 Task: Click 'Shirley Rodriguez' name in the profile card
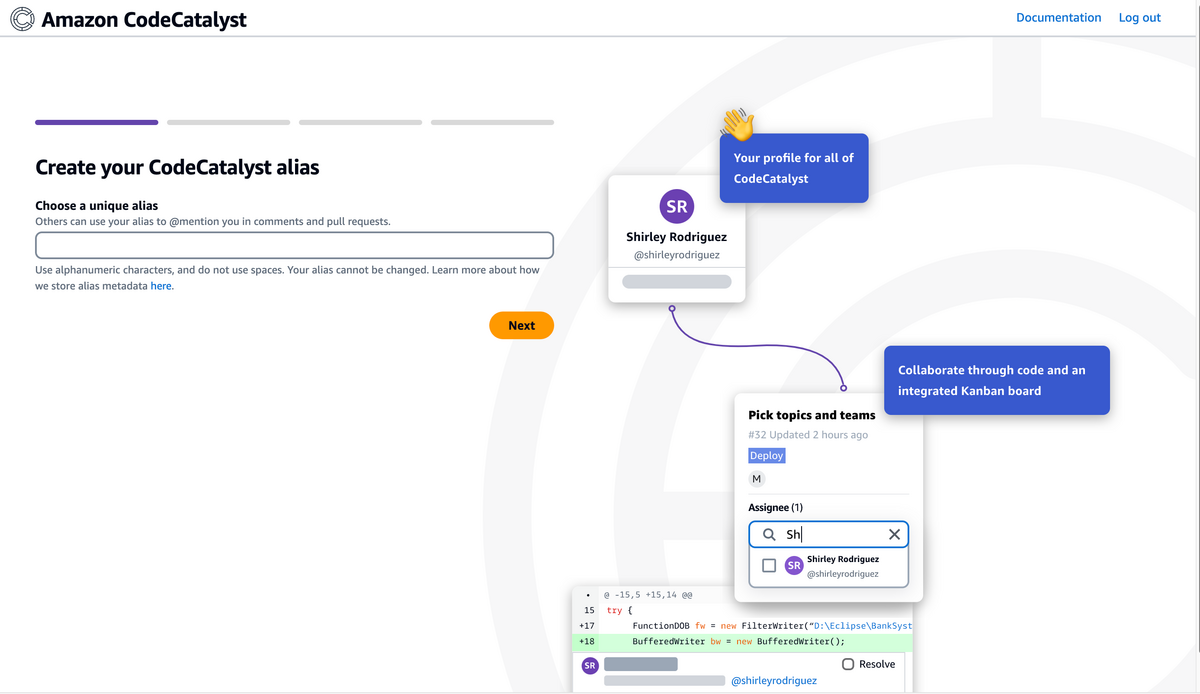pyautogui.click(x=677, y=237)
